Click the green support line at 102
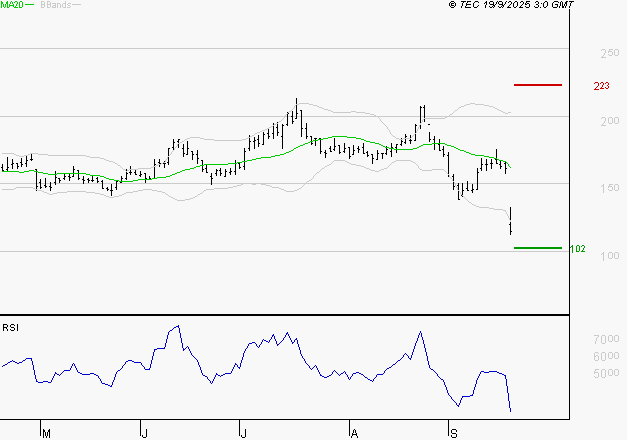 click(538, 248)
